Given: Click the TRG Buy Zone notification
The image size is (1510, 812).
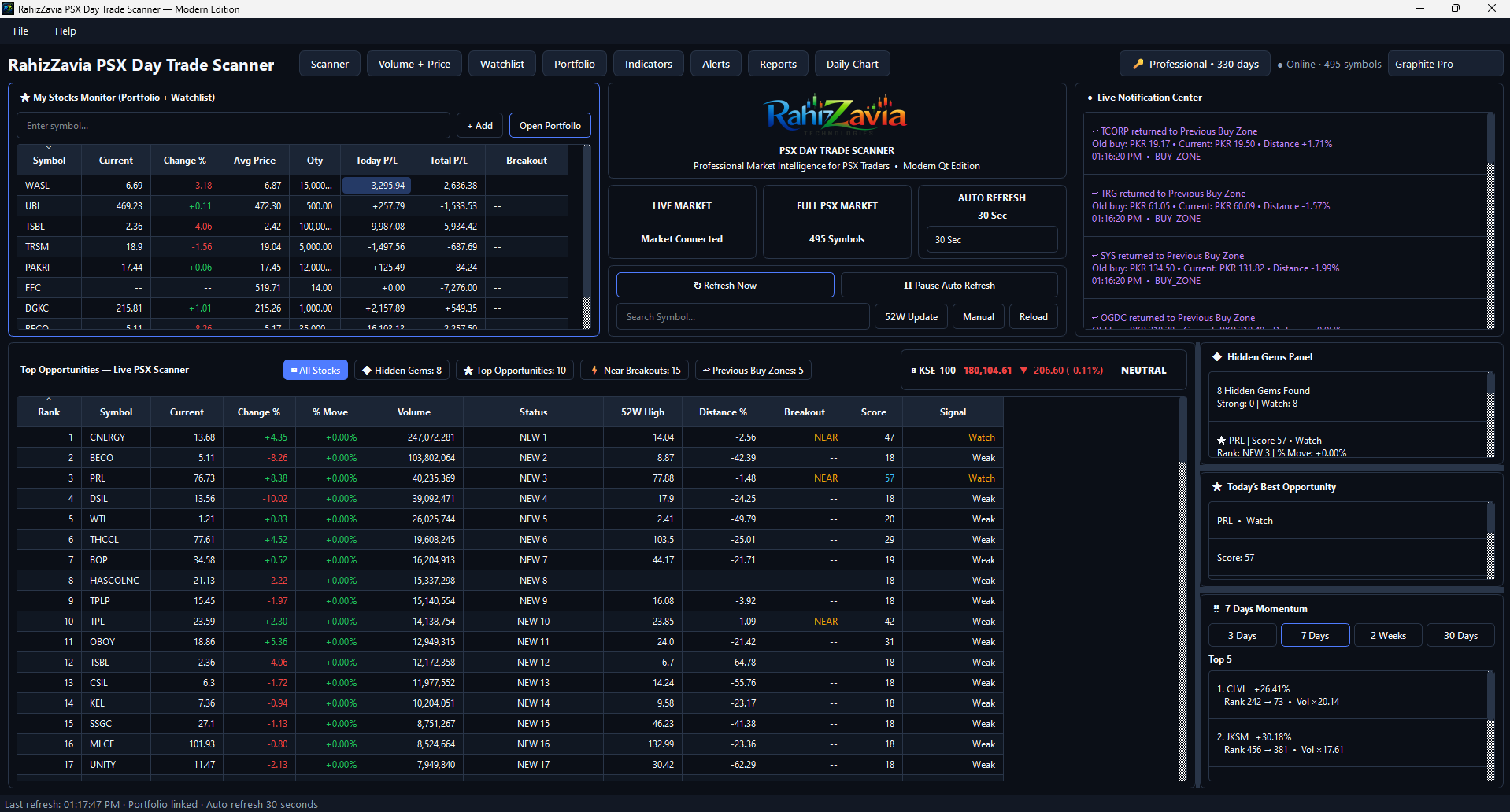Looking at the screenshot, I should point(1285,205).
